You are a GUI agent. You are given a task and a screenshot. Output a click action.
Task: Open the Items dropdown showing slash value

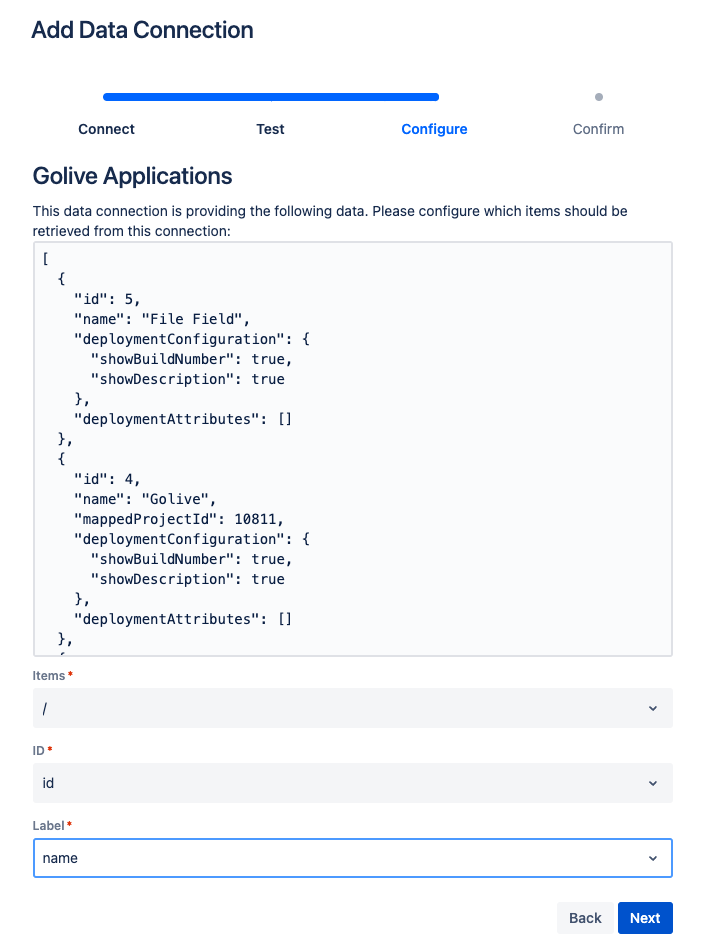[x=340, y=708]
